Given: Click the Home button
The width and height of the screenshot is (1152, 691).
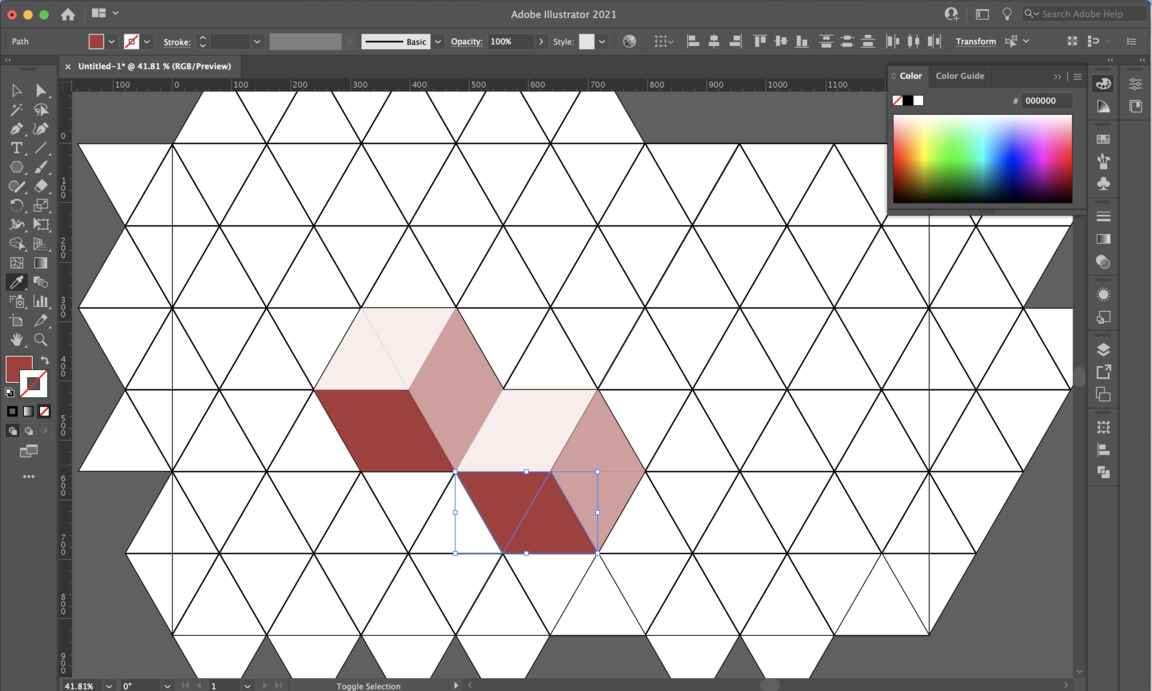Looking at the screenshot, I should click(x=68, y=14).
